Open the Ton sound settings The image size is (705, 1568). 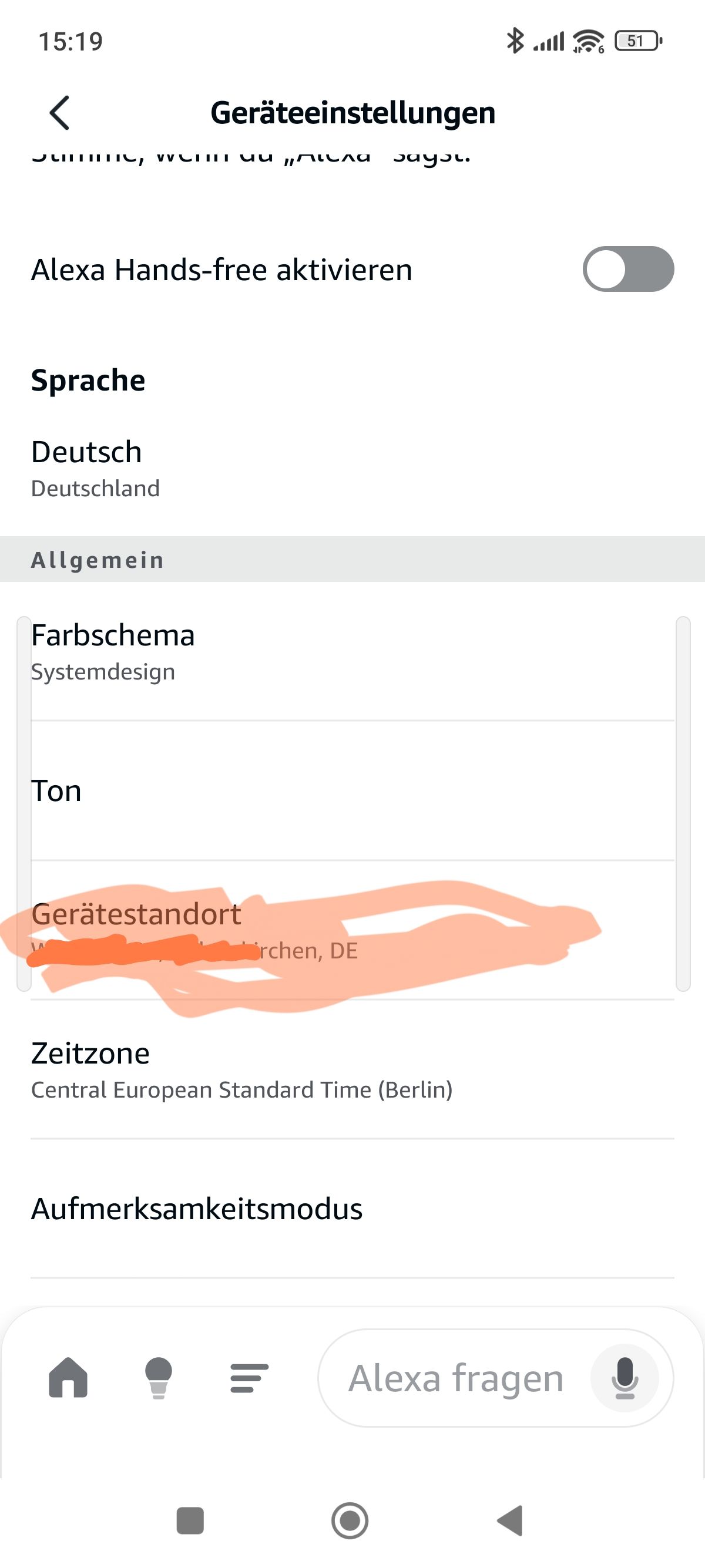click(56, 791)
